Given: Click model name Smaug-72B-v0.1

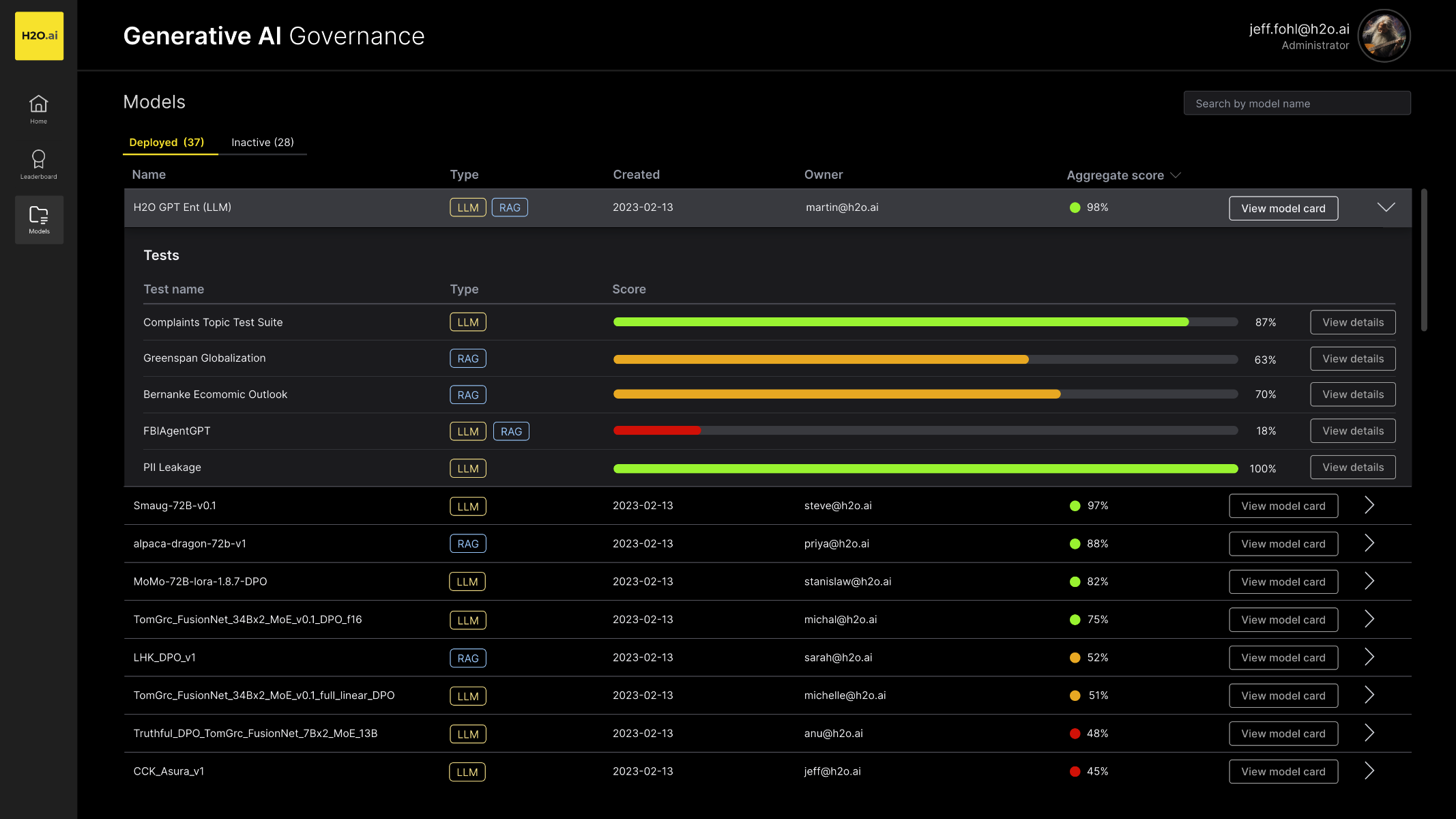Looking at the screenshot, I should 175,506.
